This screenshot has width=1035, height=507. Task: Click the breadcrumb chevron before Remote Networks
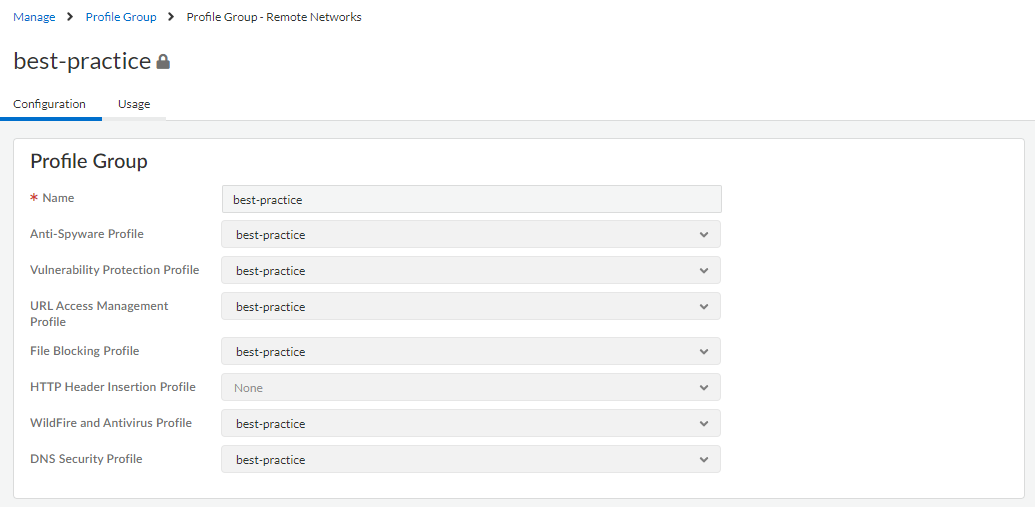point(172,17)
